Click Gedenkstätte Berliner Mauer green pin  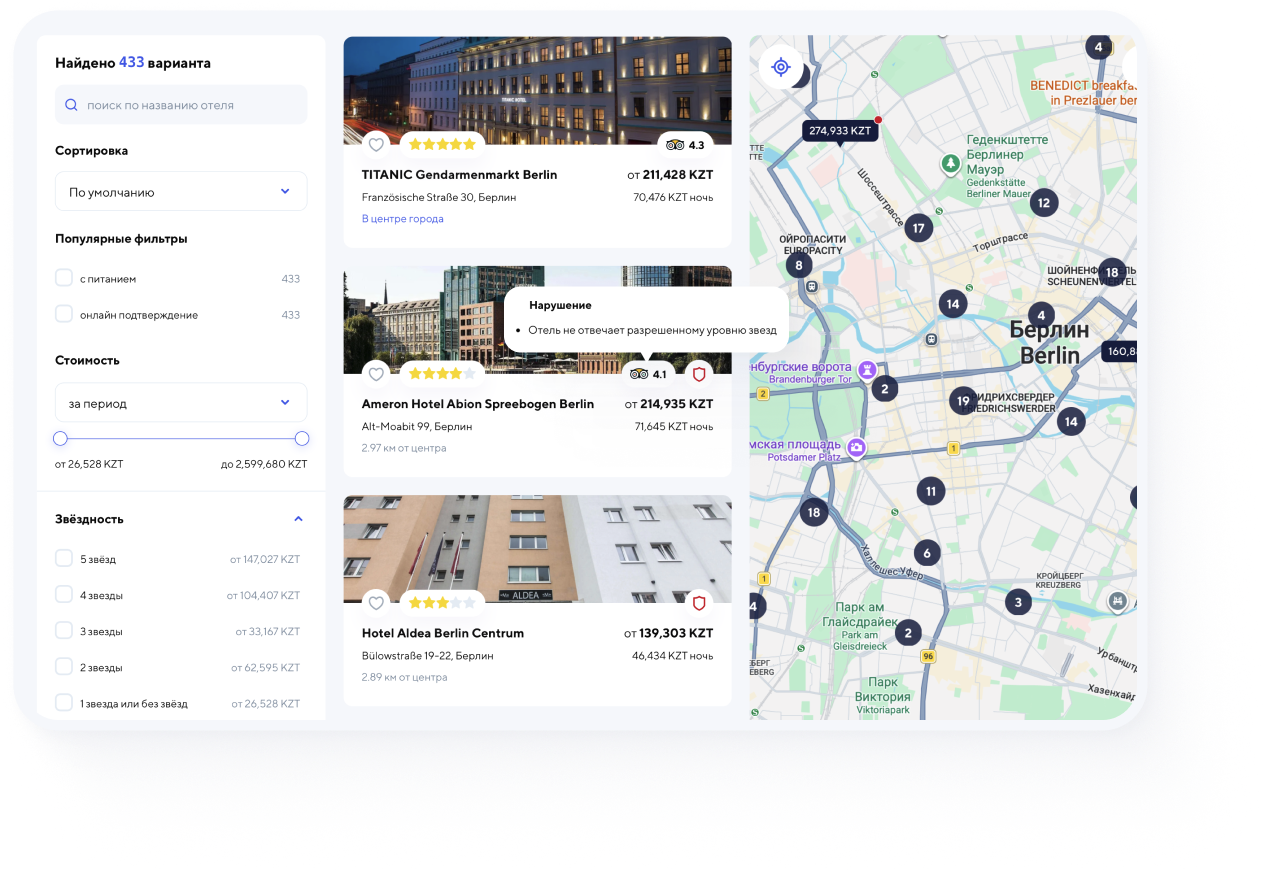950,163
